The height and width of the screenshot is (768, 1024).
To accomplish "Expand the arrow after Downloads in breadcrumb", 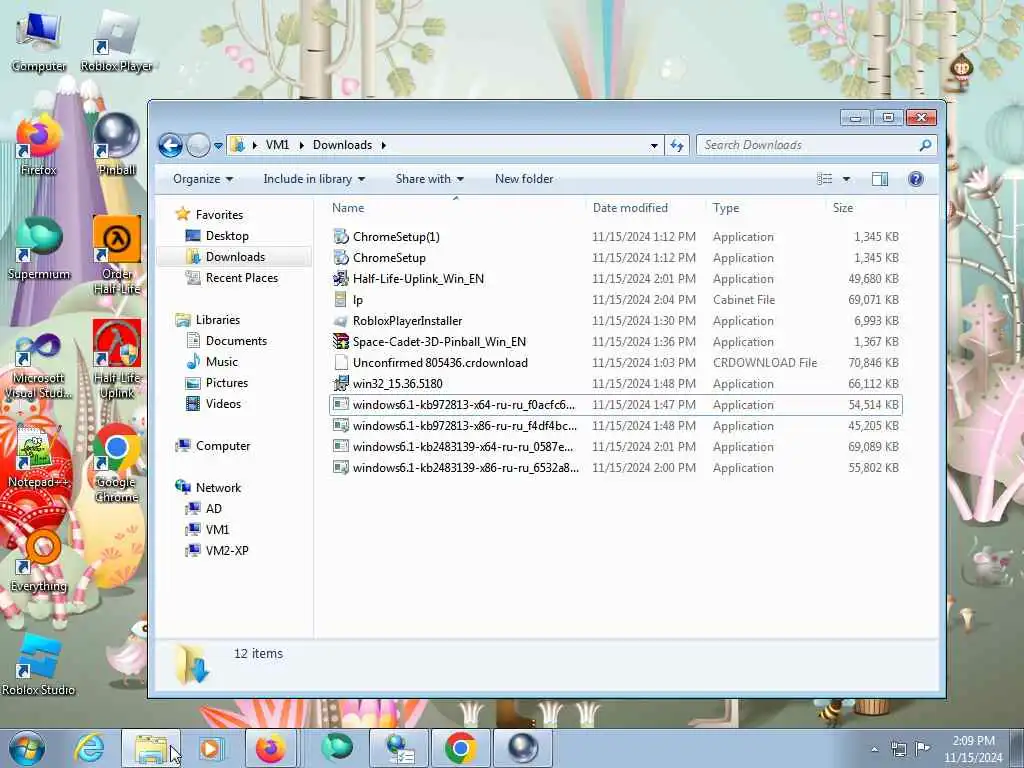I will click(x=383, y=145).
